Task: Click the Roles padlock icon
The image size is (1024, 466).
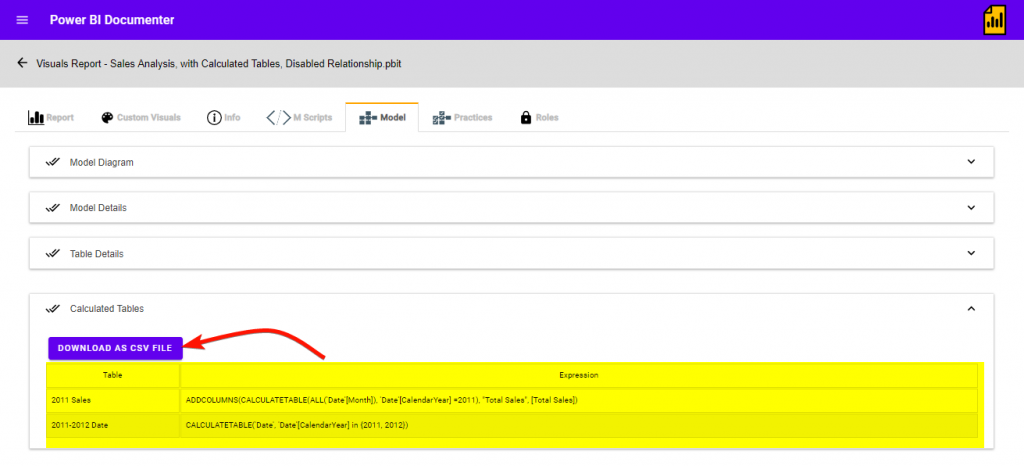Action: pyautogui.click(x=525, y=118)
